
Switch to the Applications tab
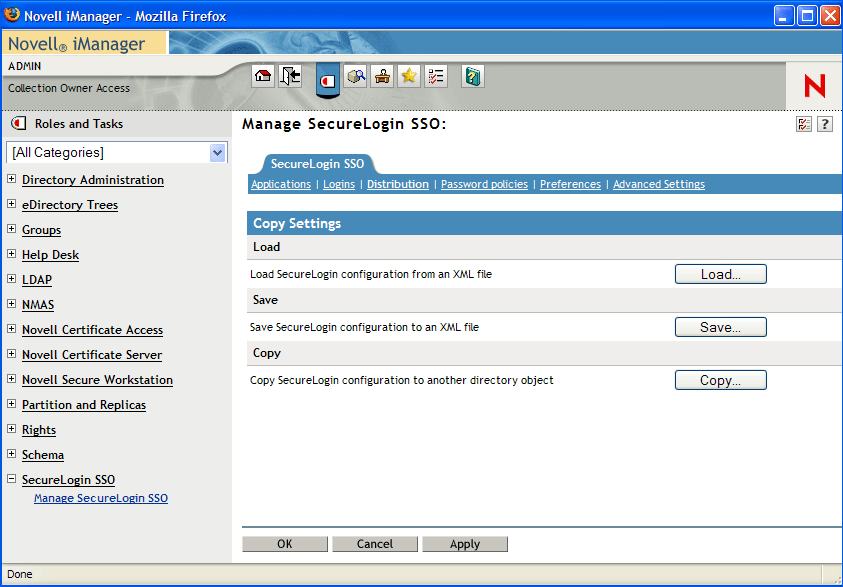[x=281, y=185]
